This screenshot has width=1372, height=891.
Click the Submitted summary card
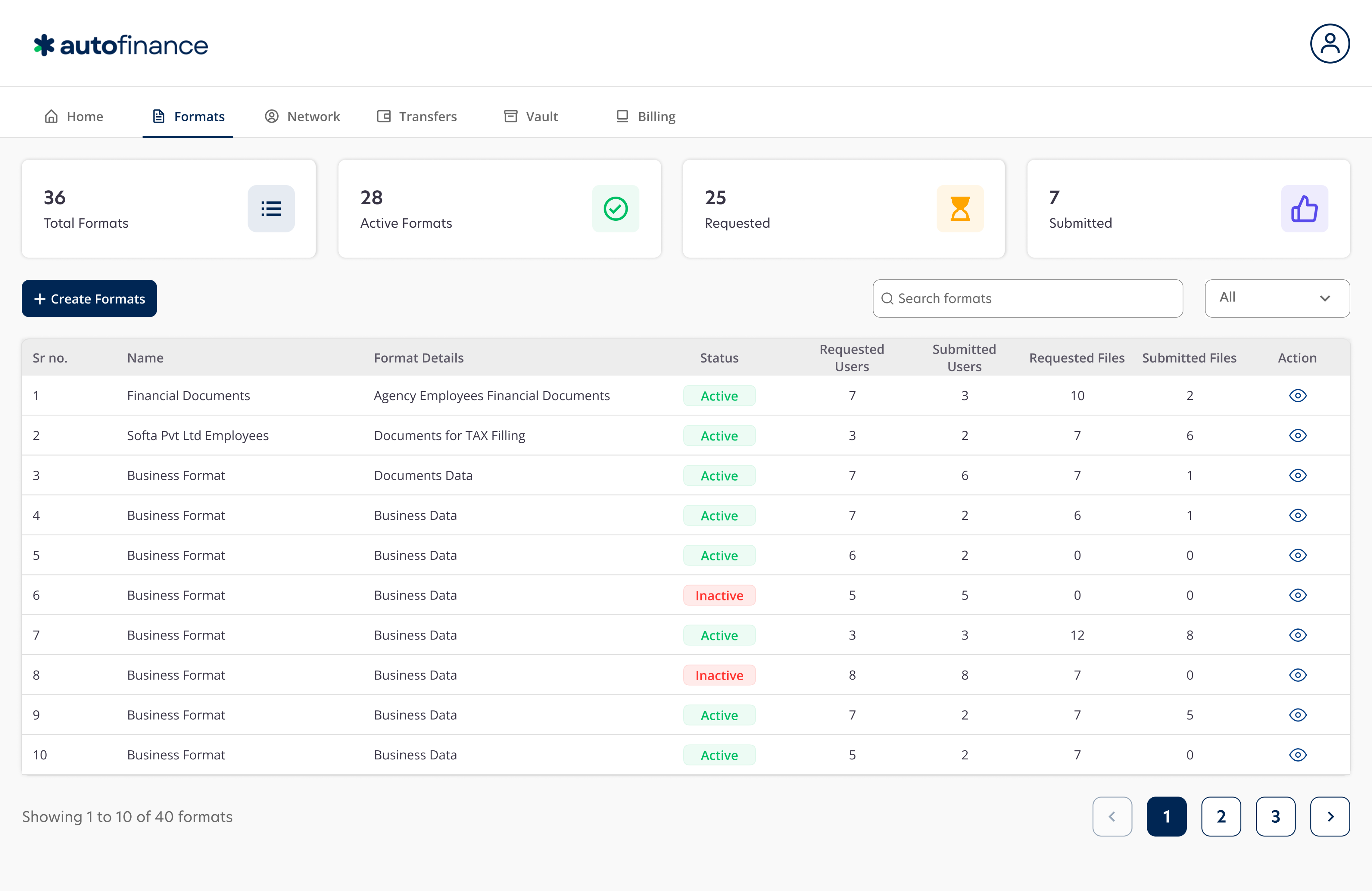(x=1188, y=209)
